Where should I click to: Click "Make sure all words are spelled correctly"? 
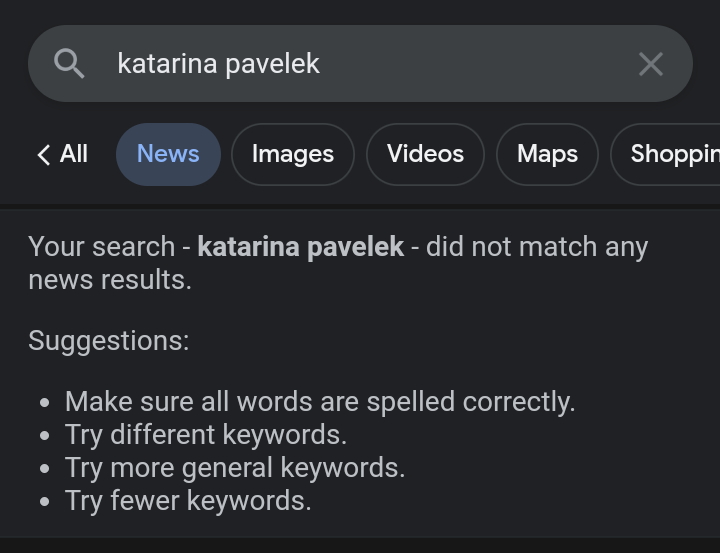pyautogui.click(x=320, y=402)
